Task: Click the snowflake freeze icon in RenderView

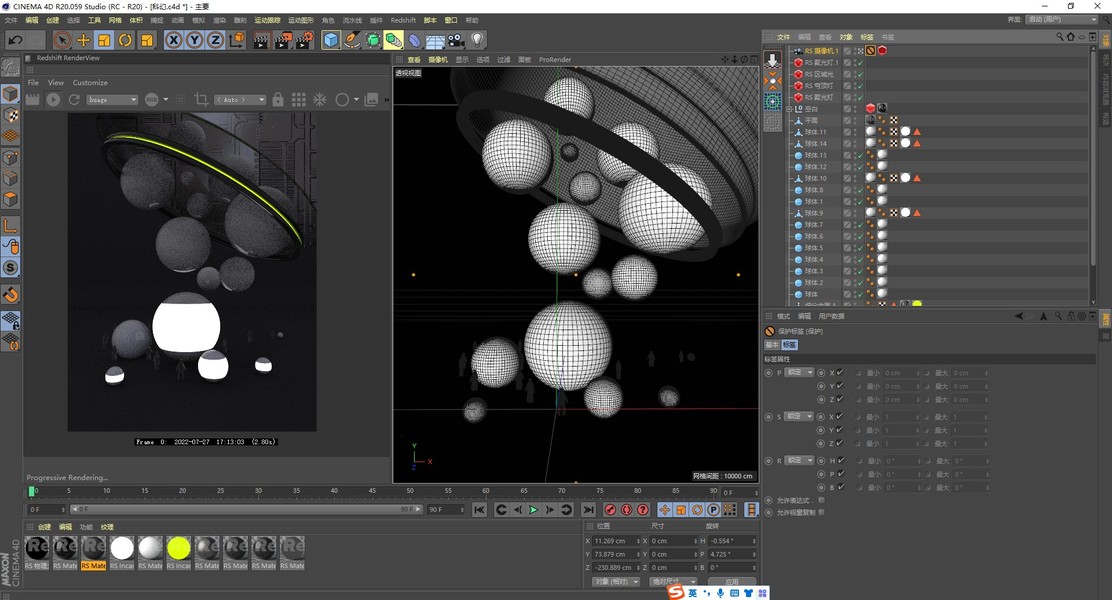Action: (x=320, y=100)
